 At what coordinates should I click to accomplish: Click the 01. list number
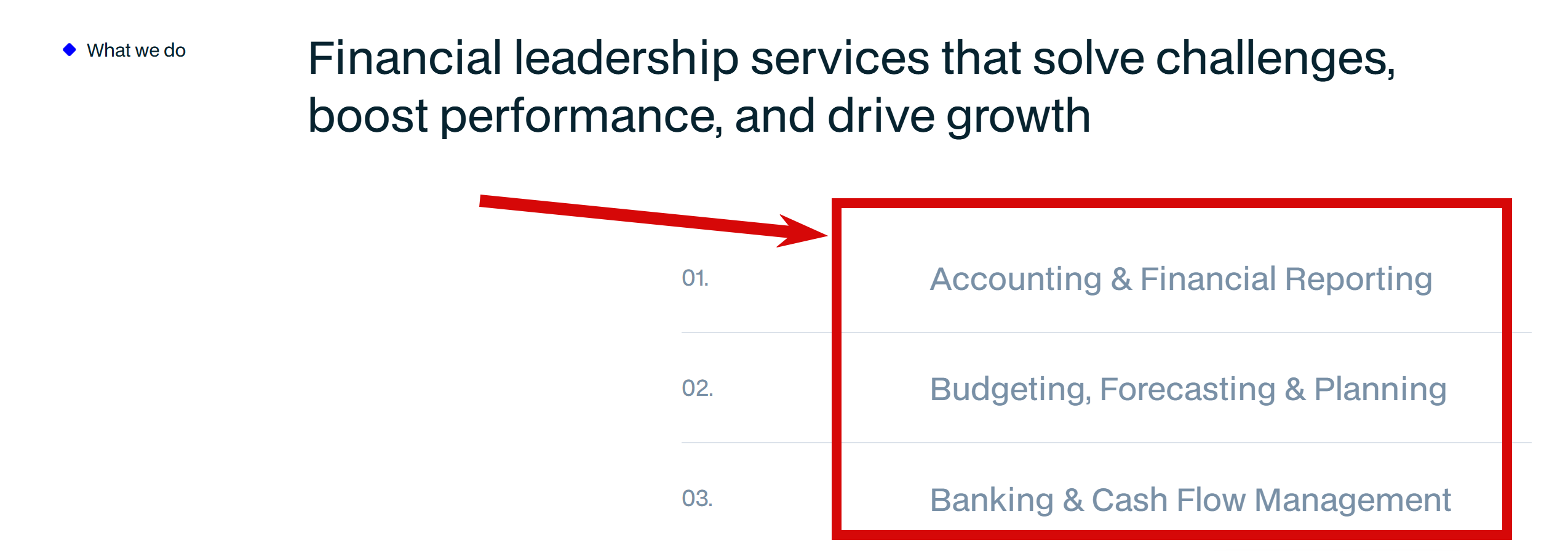pyautogui.click(x=695, y=278)
